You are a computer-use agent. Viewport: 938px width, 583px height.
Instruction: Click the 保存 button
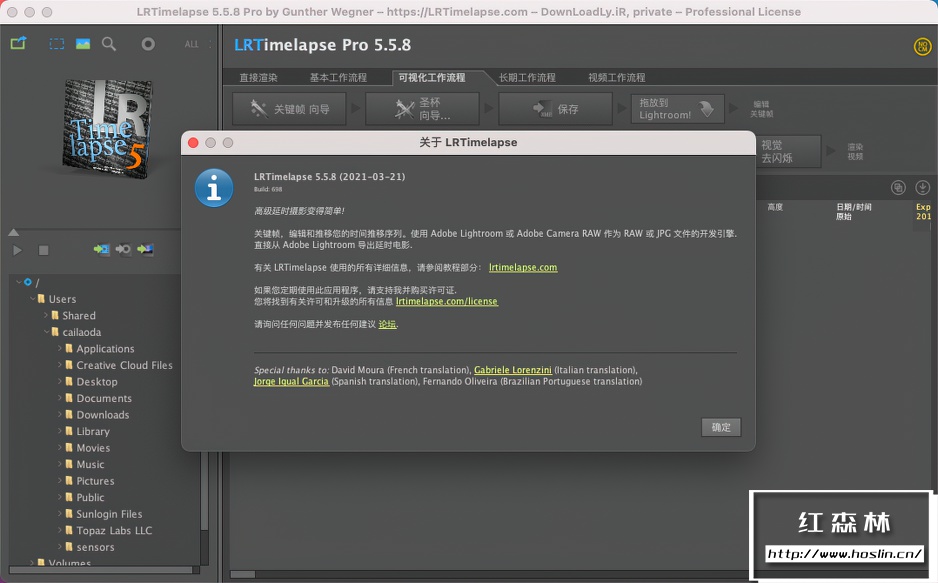coord(555,109)
